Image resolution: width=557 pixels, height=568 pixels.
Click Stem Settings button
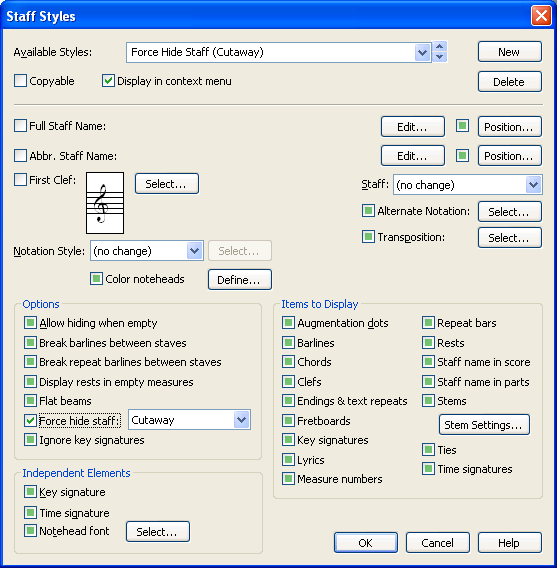[484, 425]
